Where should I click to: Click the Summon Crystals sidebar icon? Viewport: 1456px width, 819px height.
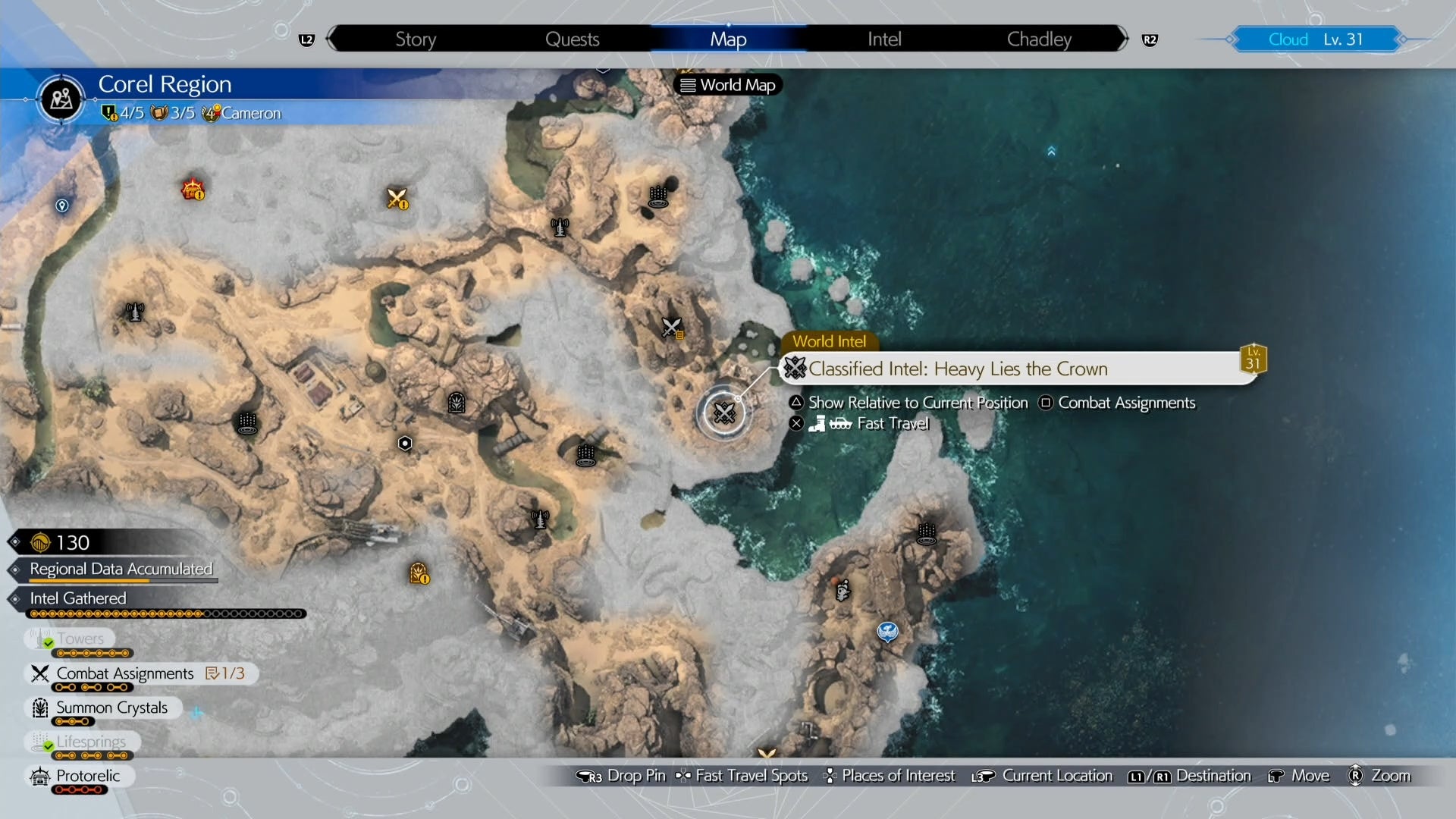pos(39,708)
